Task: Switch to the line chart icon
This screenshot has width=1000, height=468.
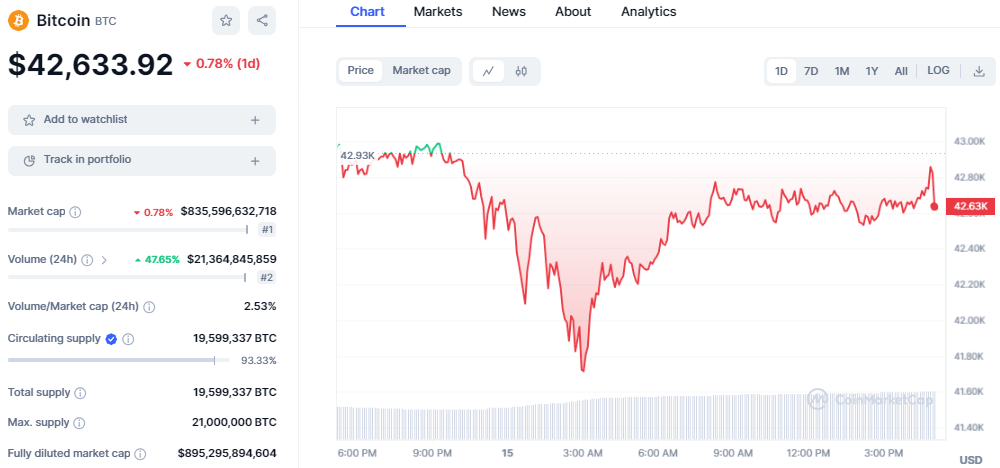Action: pyautogui.click(x=488, y=71)
